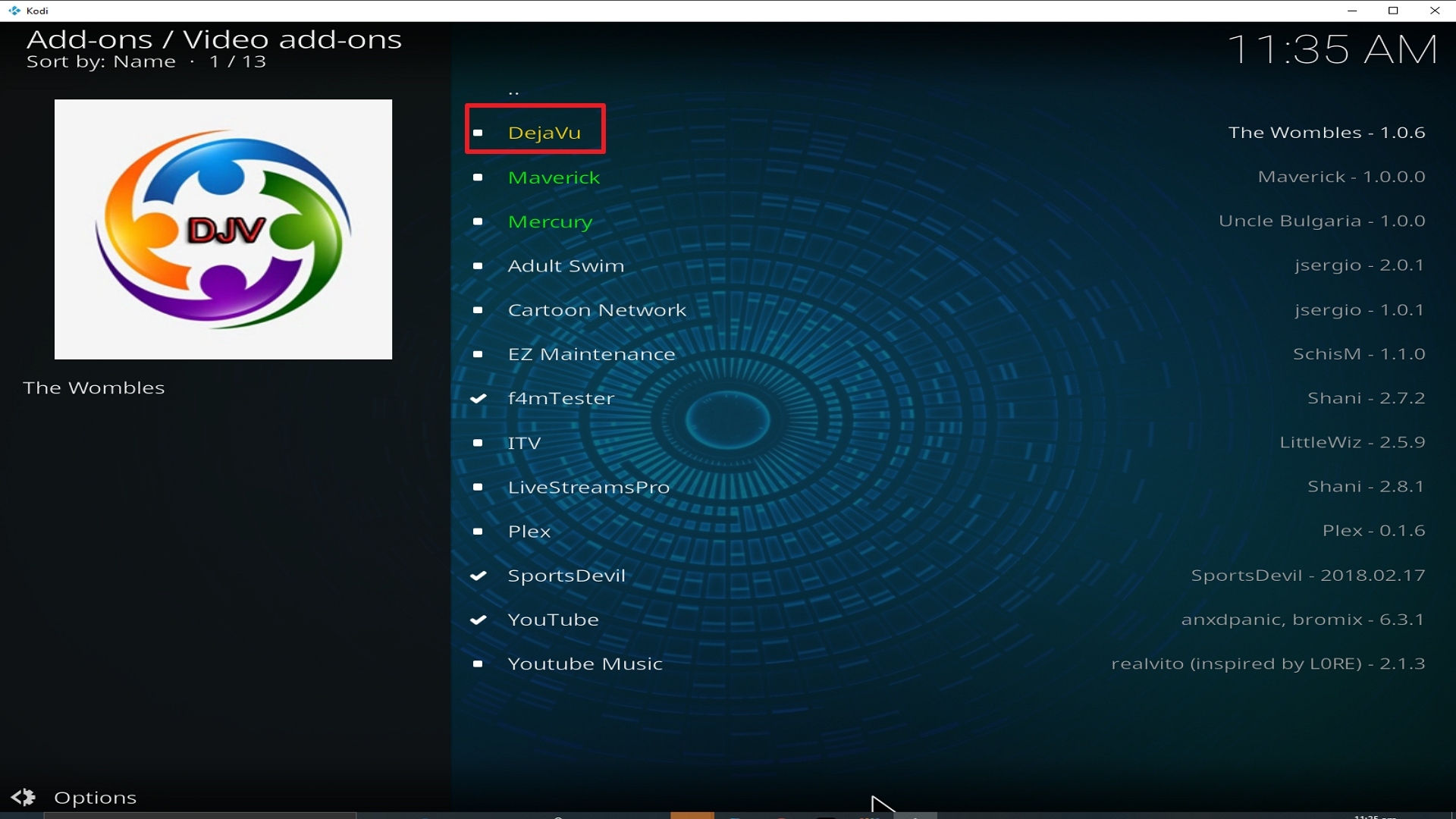Open the Options menu label
Viewport: 1456px width, 819px height.
pos(96,798)
